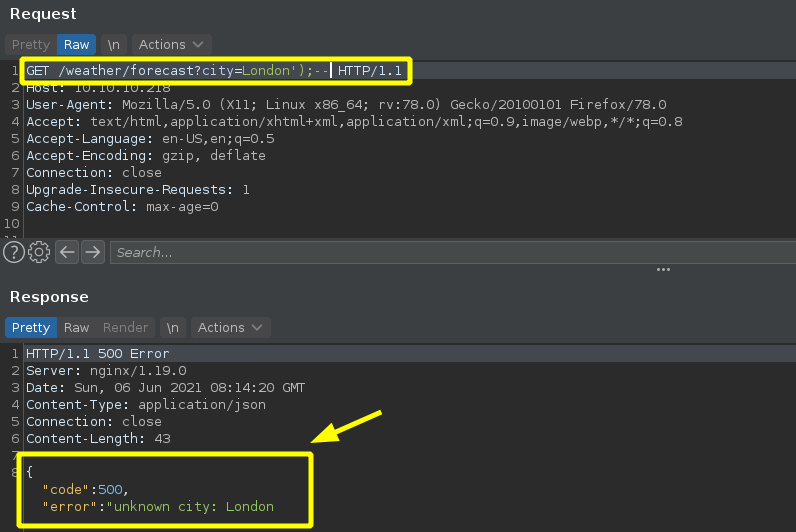796x532 pixels.
Task: Click the Content-Type response header line
Action: 145,404
